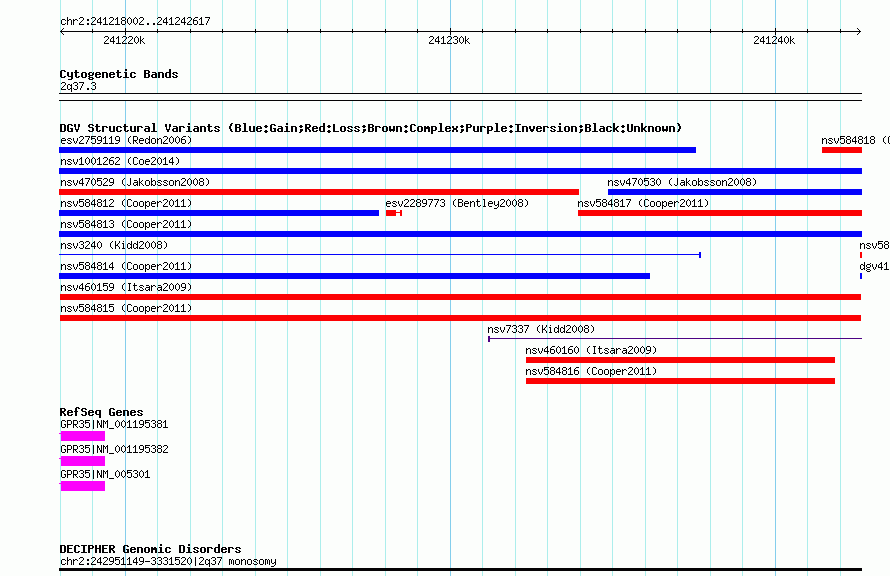Click the nsv3240 (Kidd2008) label
The image size is (890, 576).
pos(114,245)
